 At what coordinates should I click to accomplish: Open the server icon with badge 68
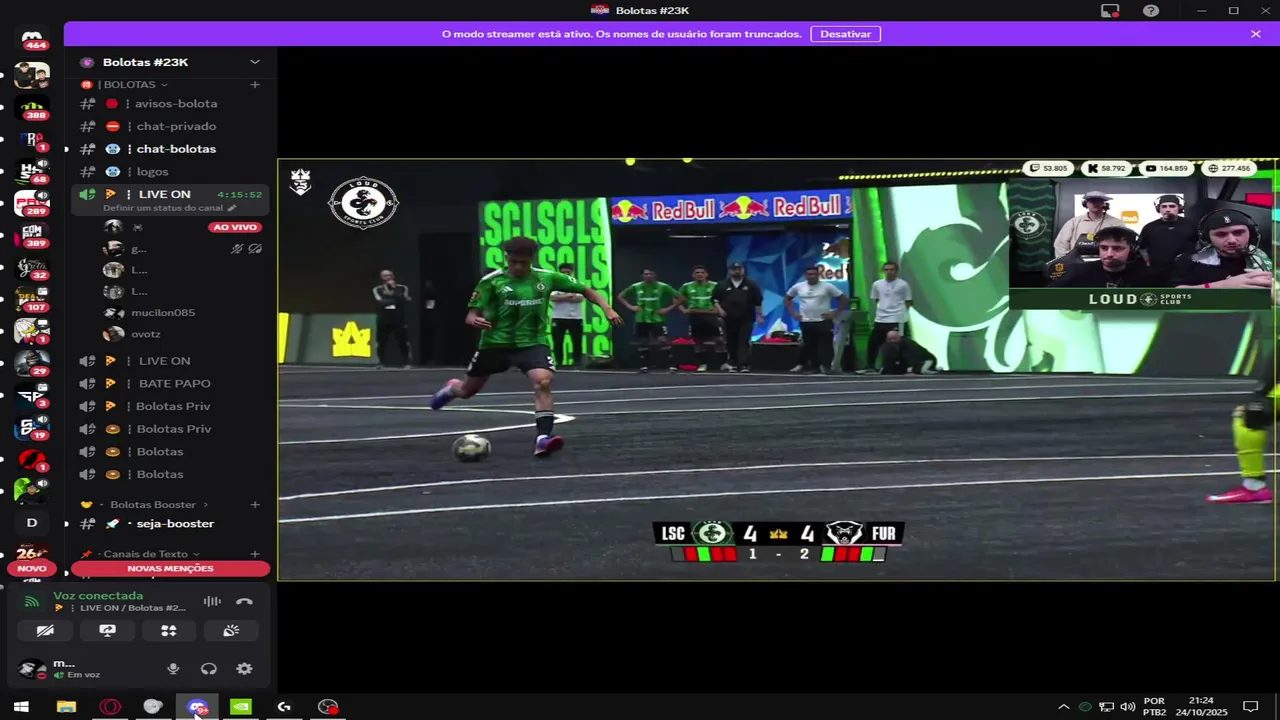32,170
